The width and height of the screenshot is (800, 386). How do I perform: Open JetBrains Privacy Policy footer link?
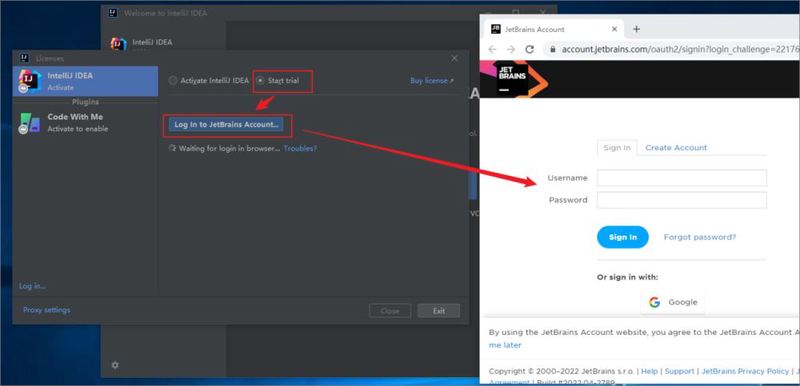(x=745, y=371)
